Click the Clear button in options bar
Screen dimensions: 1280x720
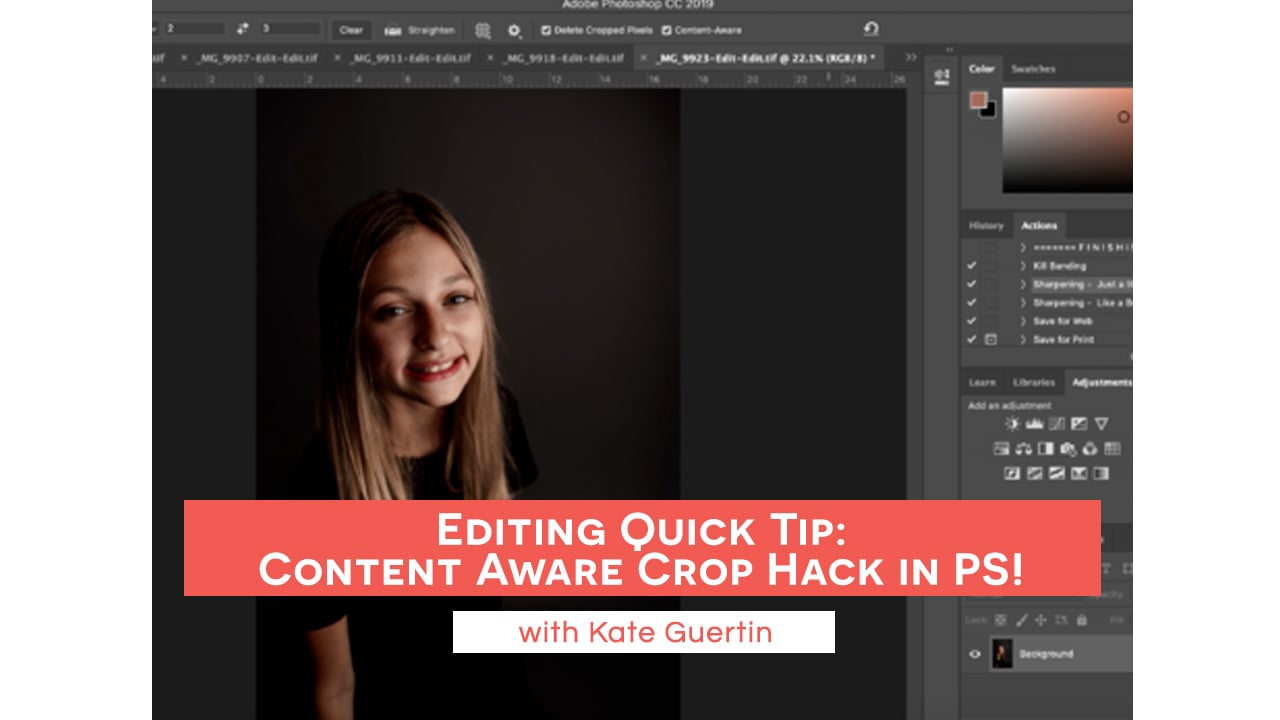pos(351,30)
